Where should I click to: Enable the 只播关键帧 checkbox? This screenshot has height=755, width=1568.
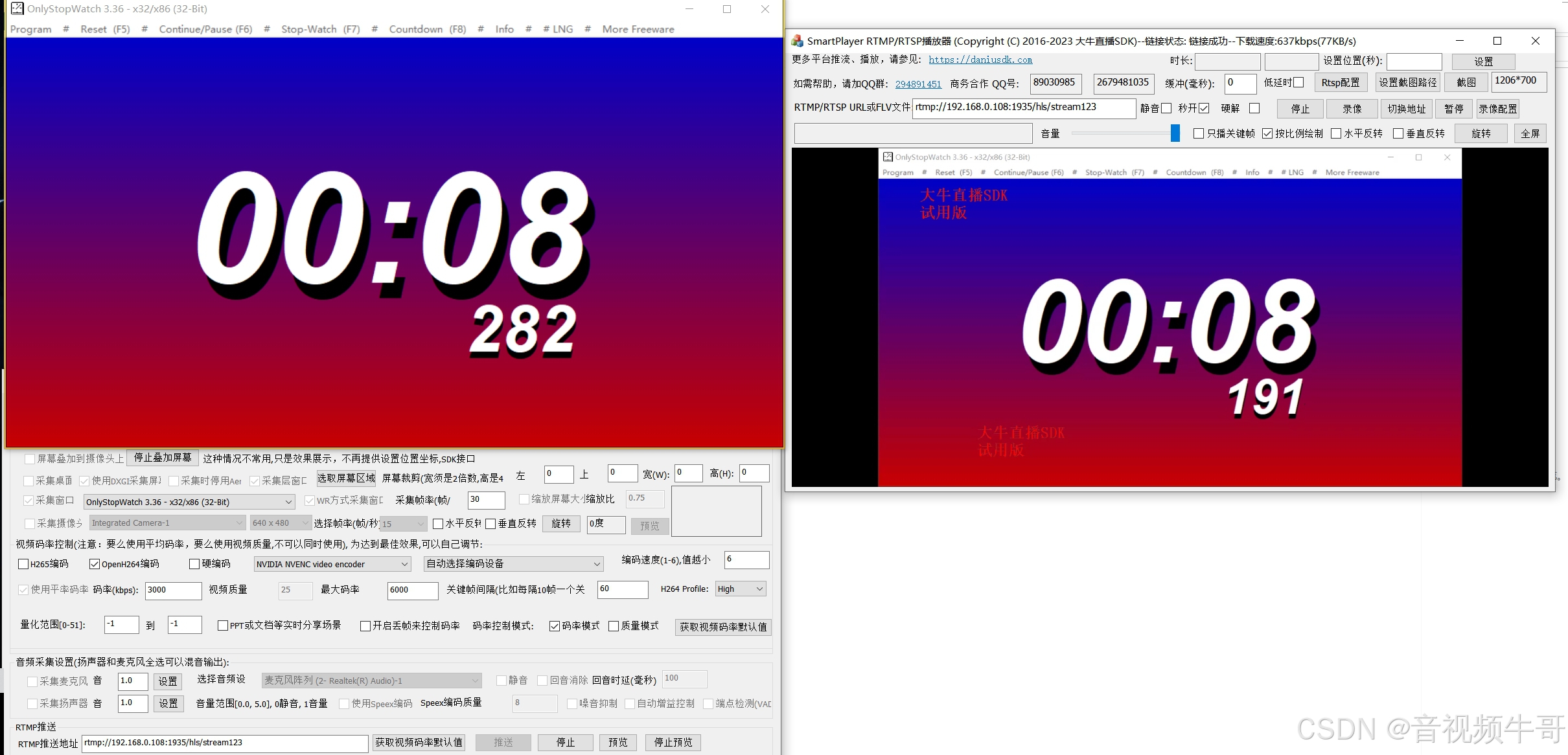(1198, 133)
